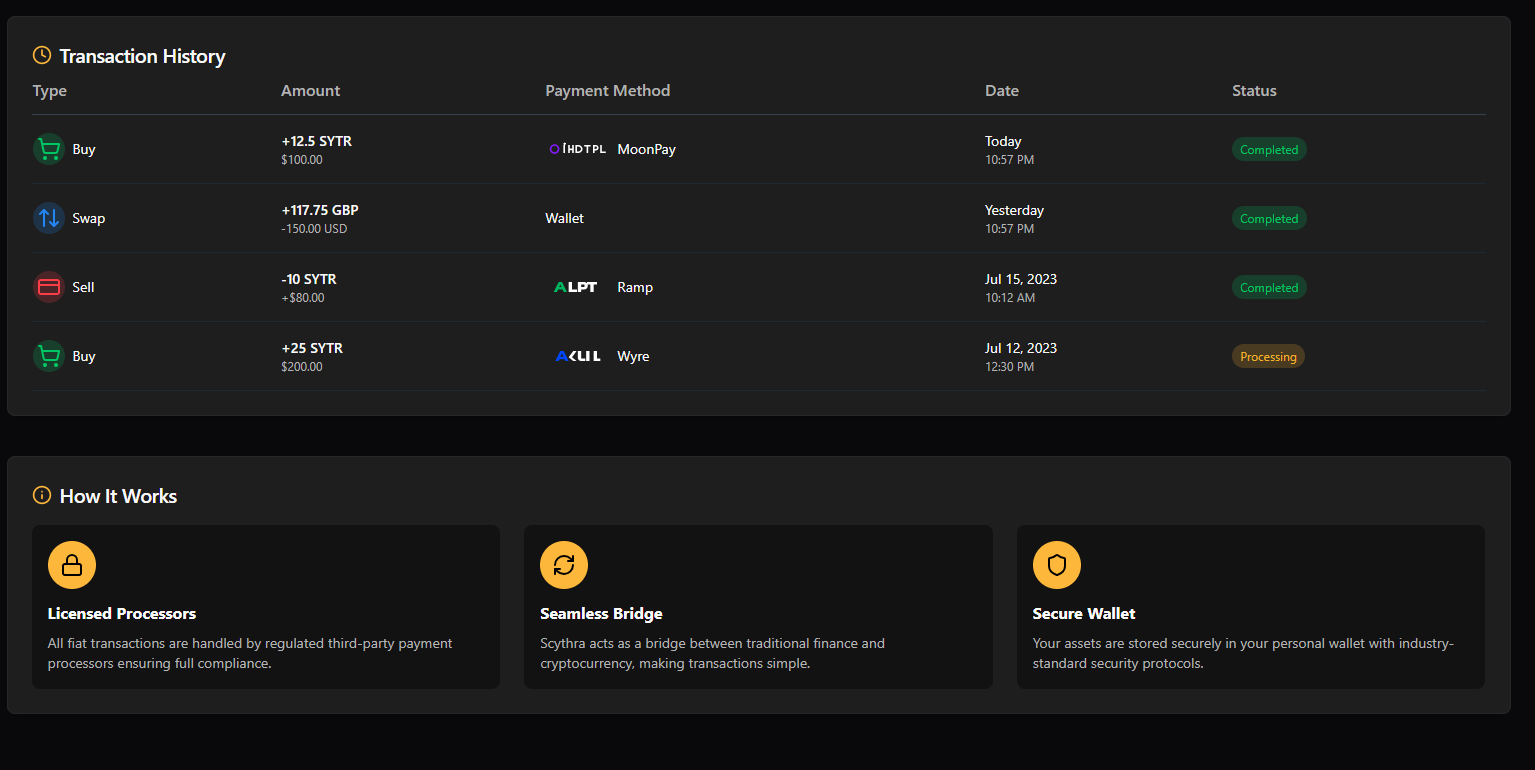The width and height of the screenshot is (1535, 770).
Task: Click the red Sell card icon
Action: [x=48, y=287]
